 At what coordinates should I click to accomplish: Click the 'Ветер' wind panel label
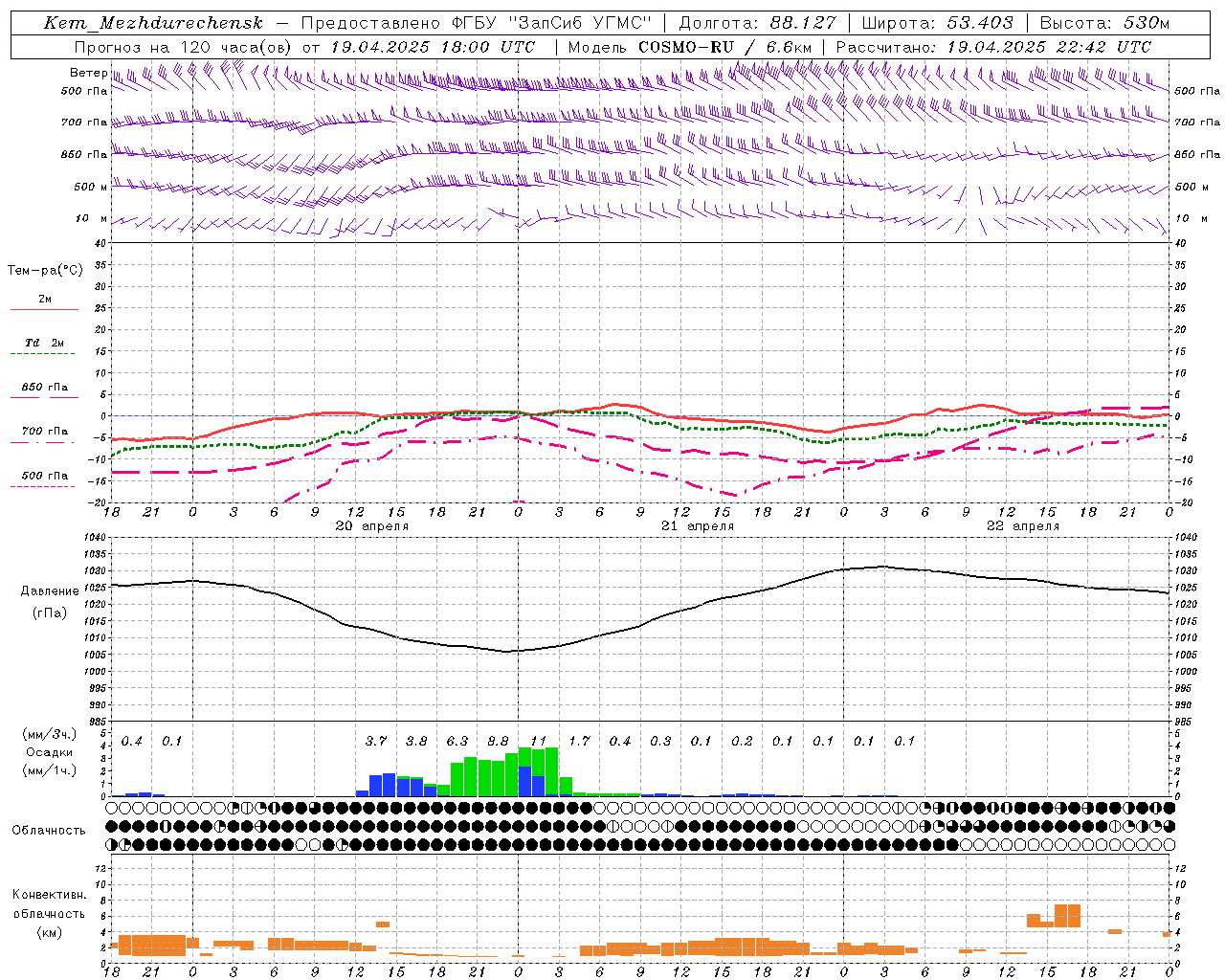88,73
